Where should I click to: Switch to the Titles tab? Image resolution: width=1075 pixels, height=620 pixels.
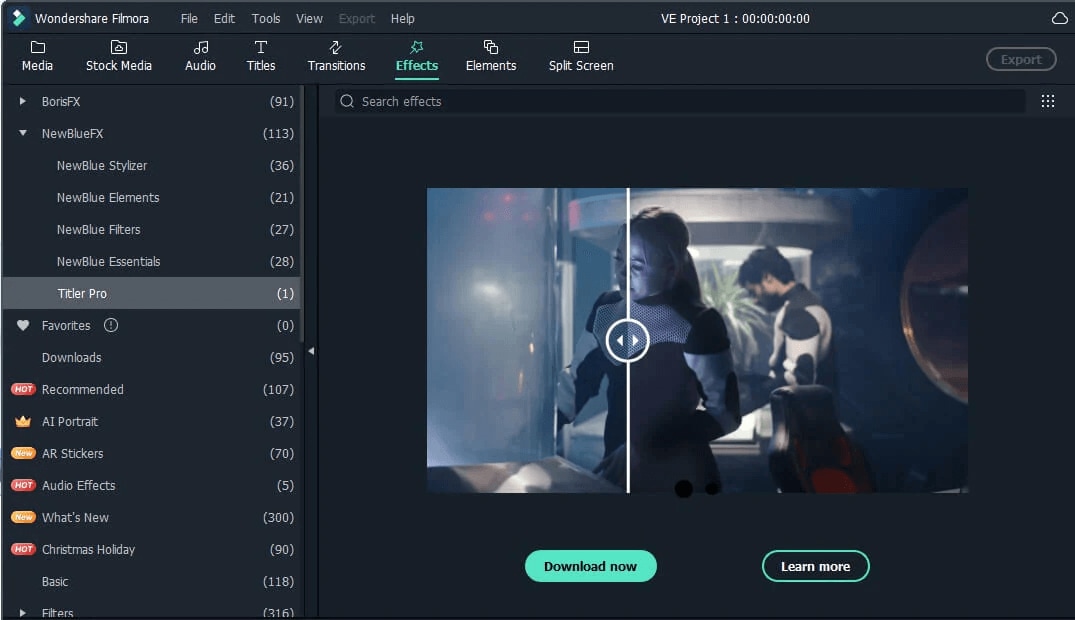261,56
